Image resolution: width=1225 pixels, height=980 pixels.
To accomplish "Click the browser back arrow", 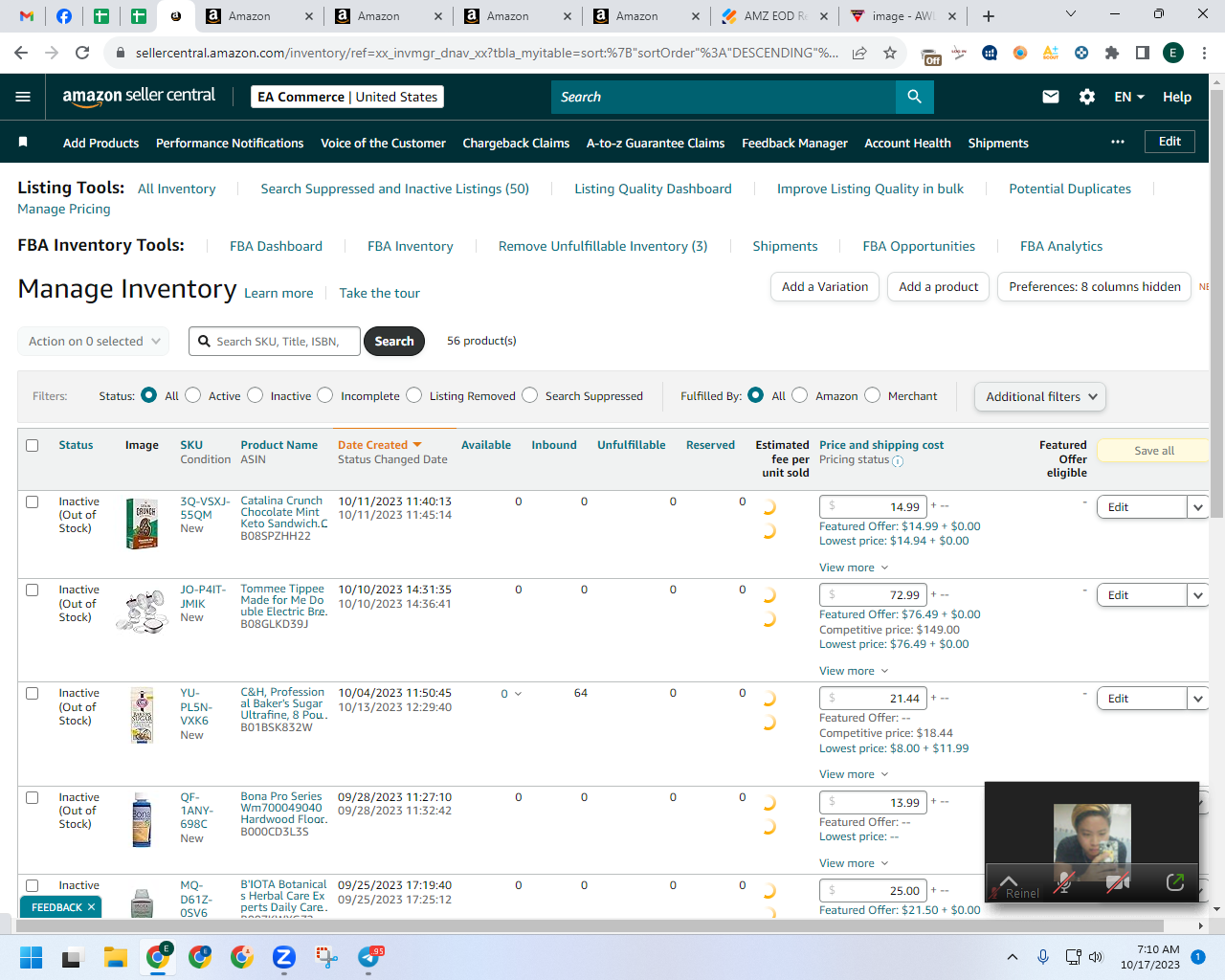I will (21, 53).
